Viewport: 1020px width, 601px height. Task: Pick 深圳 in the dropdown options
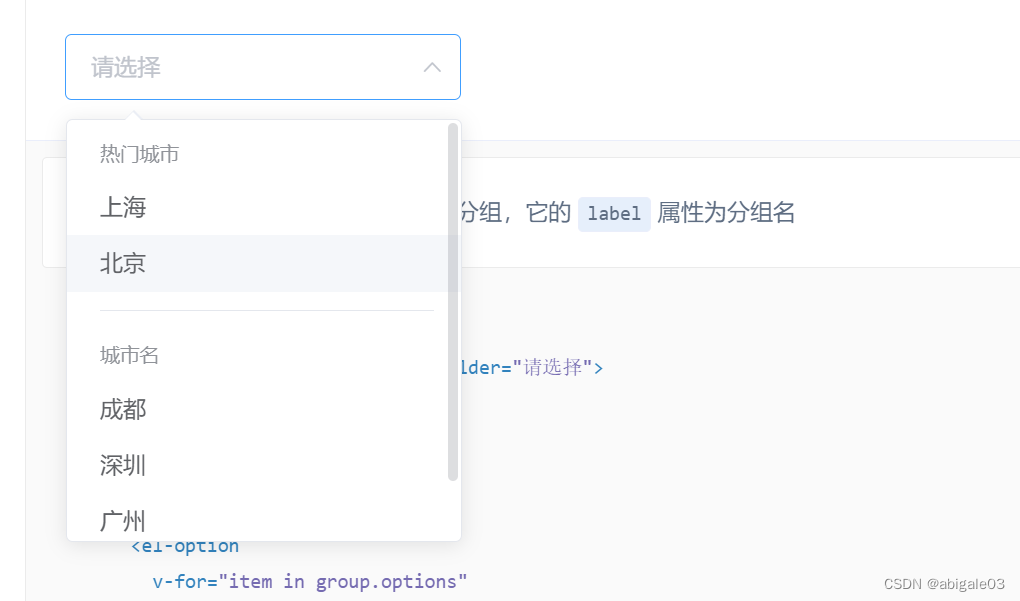258,466
